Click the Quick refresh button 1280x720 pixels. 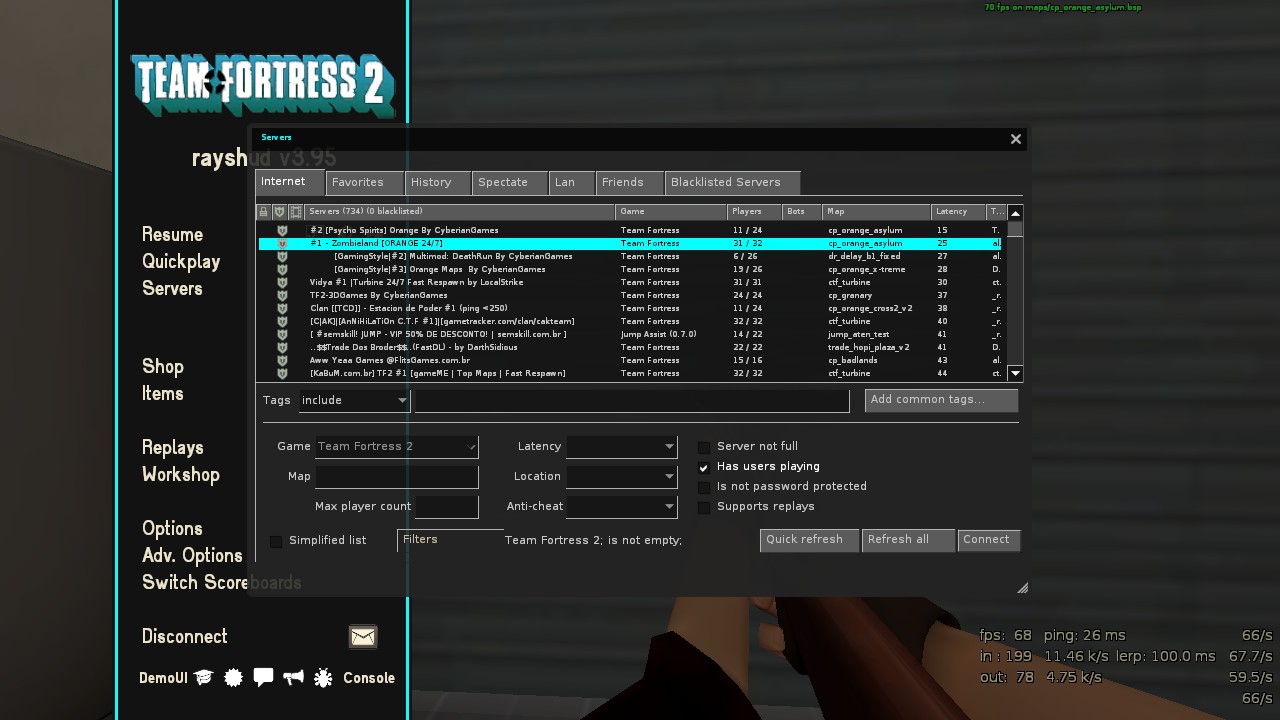point(809,540)
